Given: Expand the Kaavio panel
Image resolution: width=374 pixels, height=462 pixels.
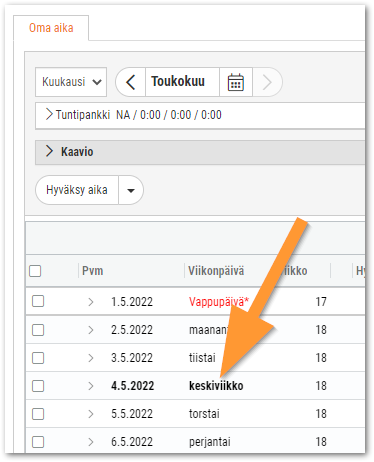Looking at the screenshot, I should point(49,151).
